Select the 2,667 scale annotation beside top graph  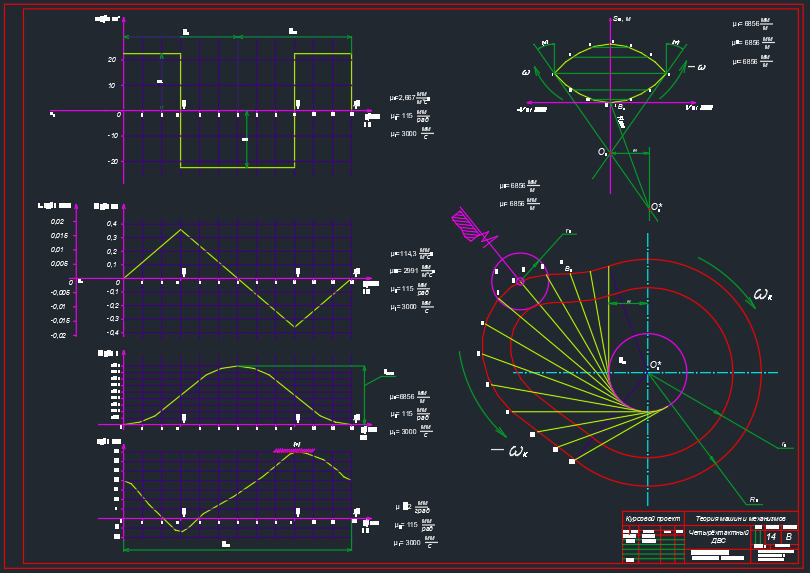point(409,98)
